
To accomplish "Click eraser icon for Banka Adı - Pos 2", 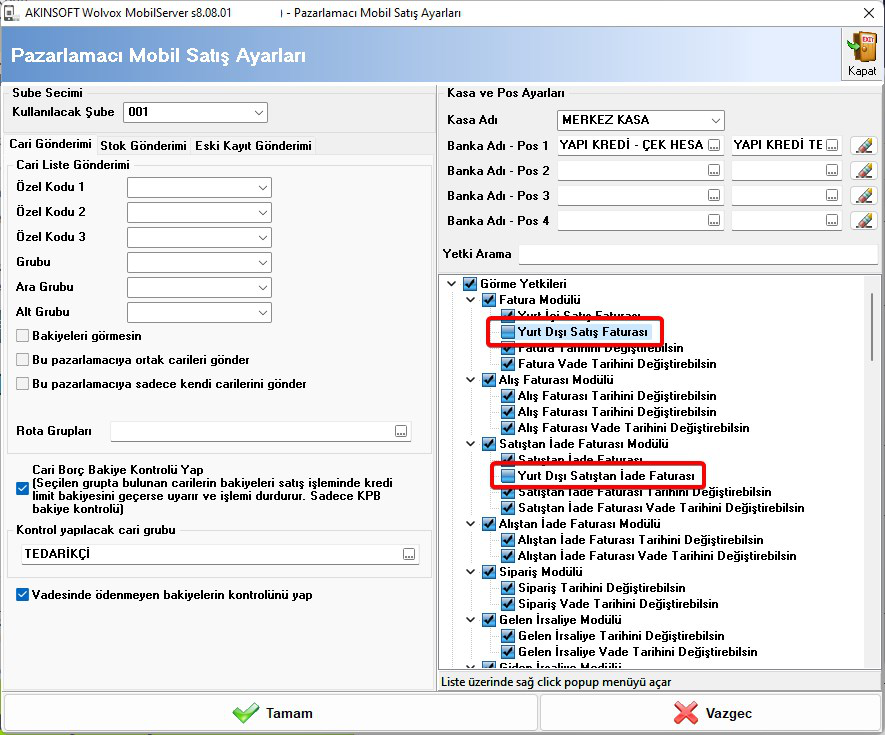I will pyautogui.click(x=864, y=170).
